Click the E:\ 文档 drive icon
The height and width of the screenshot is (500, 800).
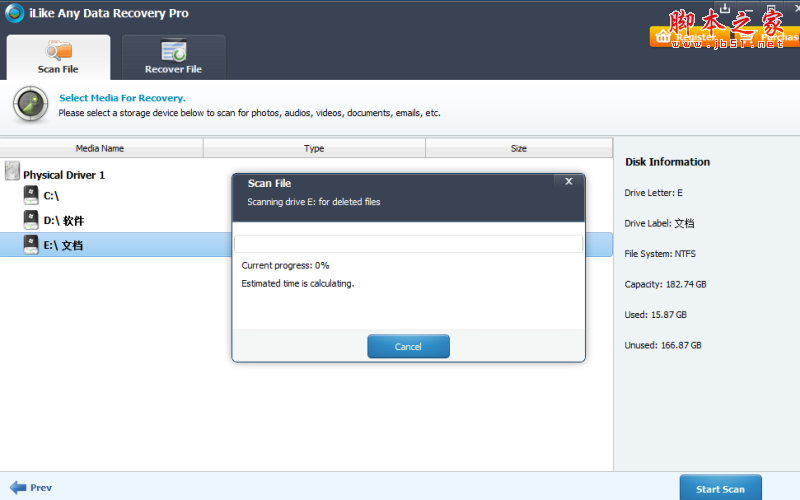click(31, 245)
